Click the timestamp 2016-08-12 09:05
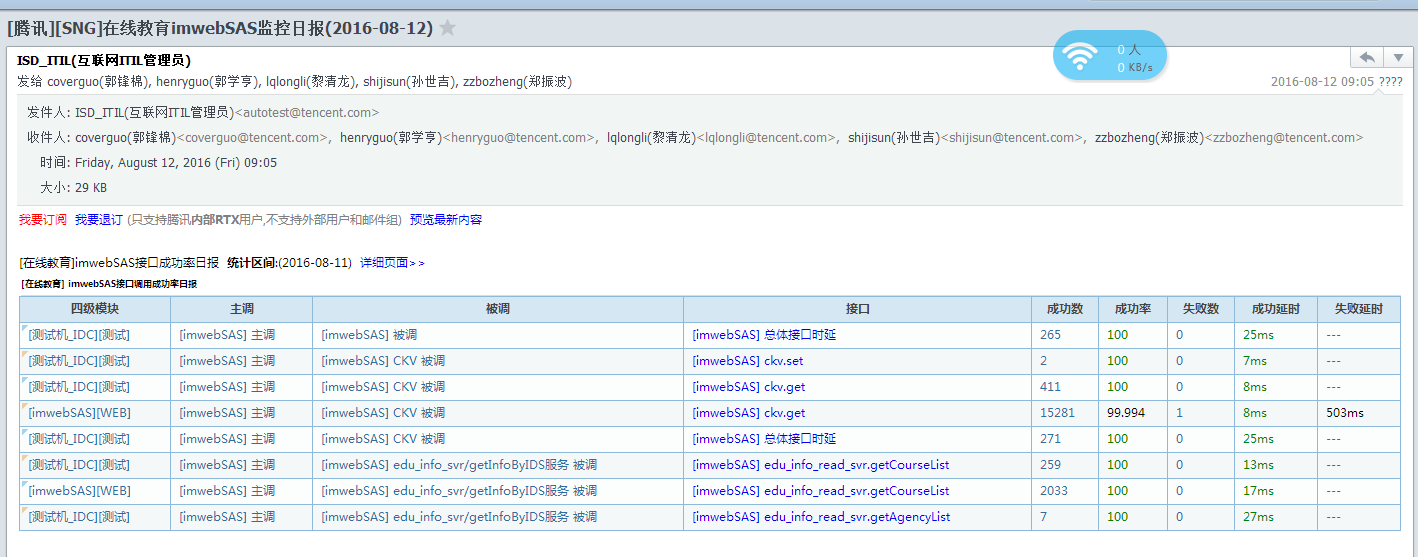Image resolution: width=1418 pixels, height=557 pixels. click(x=1322, y=82)
